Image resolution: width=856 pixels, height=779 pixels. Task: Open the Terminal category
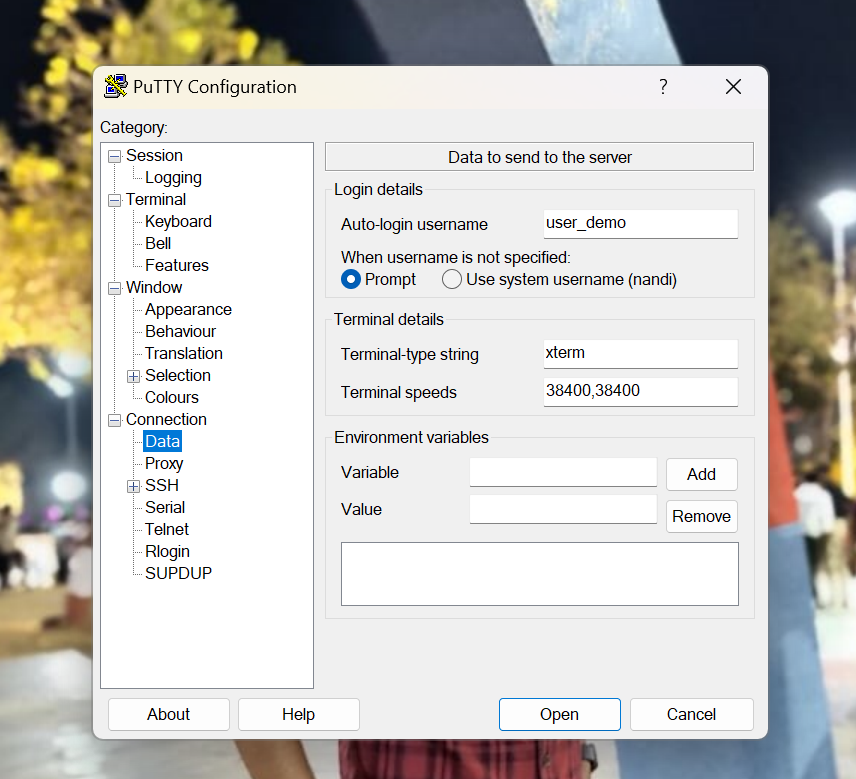(156, 199)
